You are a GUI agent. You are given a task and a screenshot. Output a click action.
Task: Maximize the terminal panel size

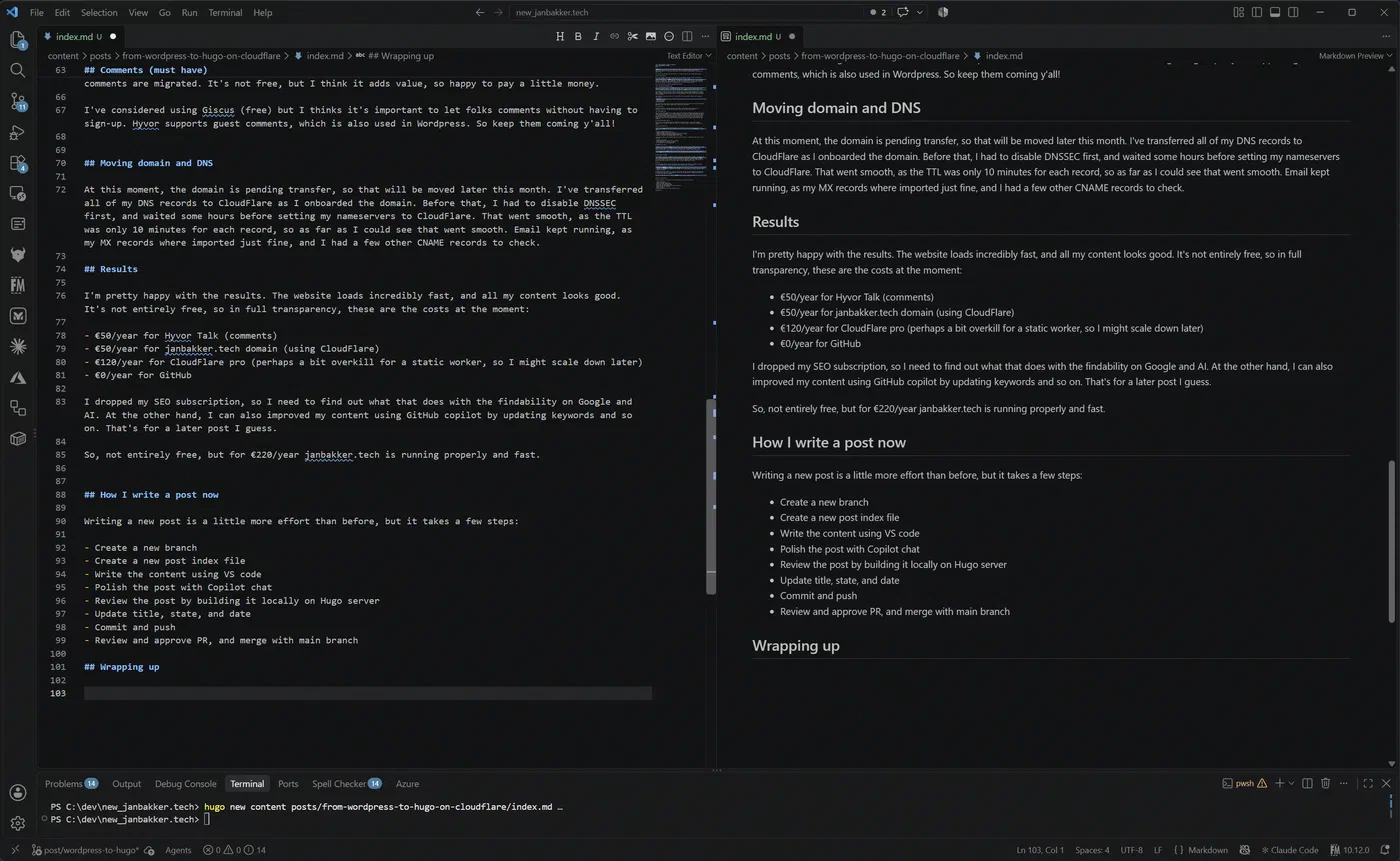point(1368,784)
